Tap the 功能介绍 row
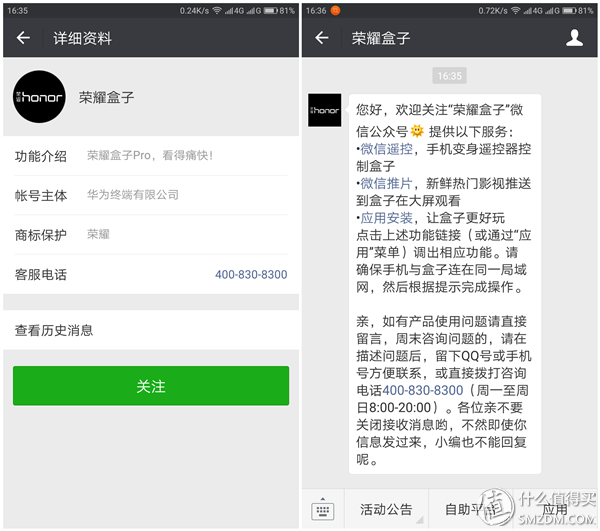Image resolution: width=600 pixels, height=531 pixels. click(151, 156)
